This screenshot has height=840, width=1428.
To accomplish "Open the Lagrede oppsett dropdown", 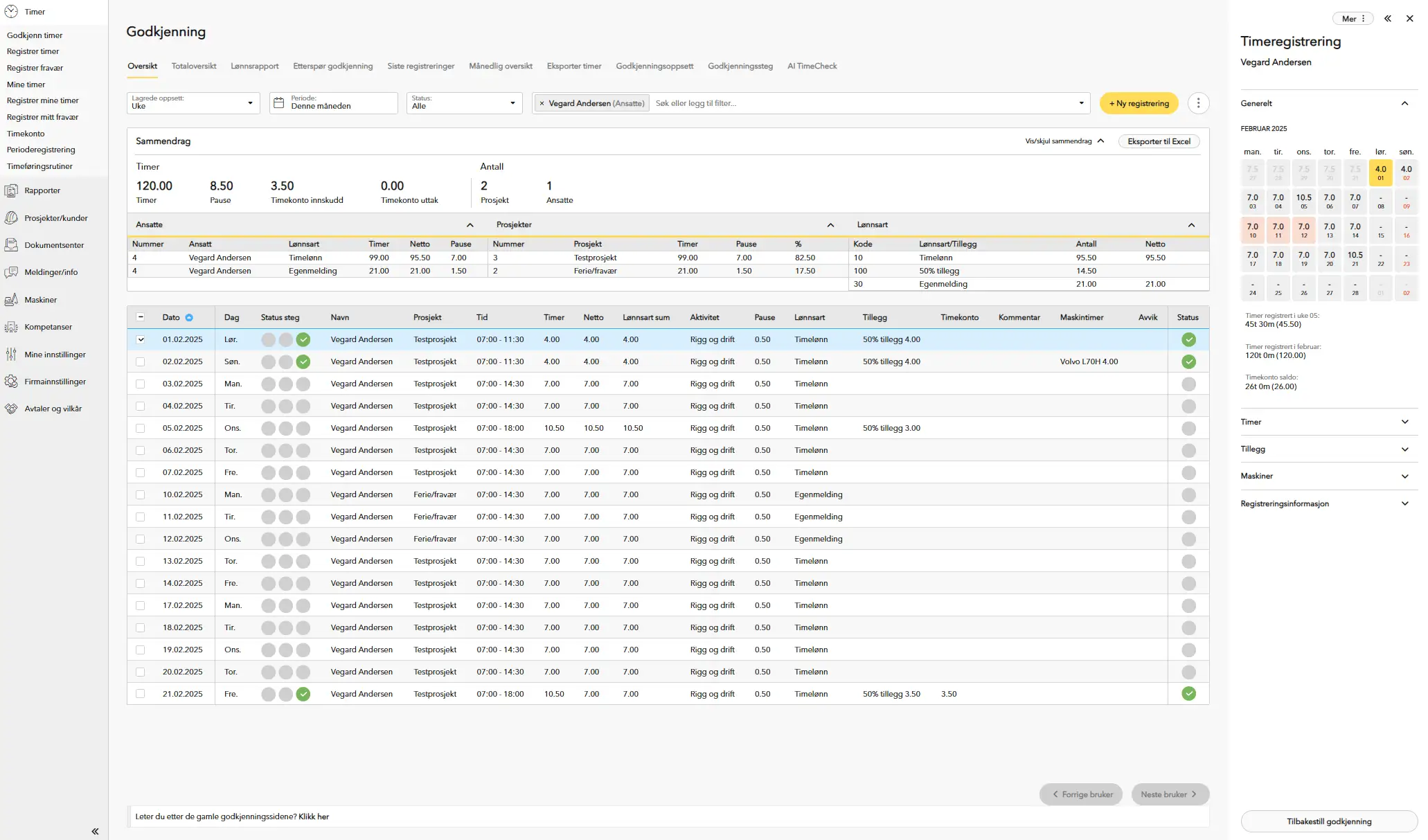I will [193, 103].
